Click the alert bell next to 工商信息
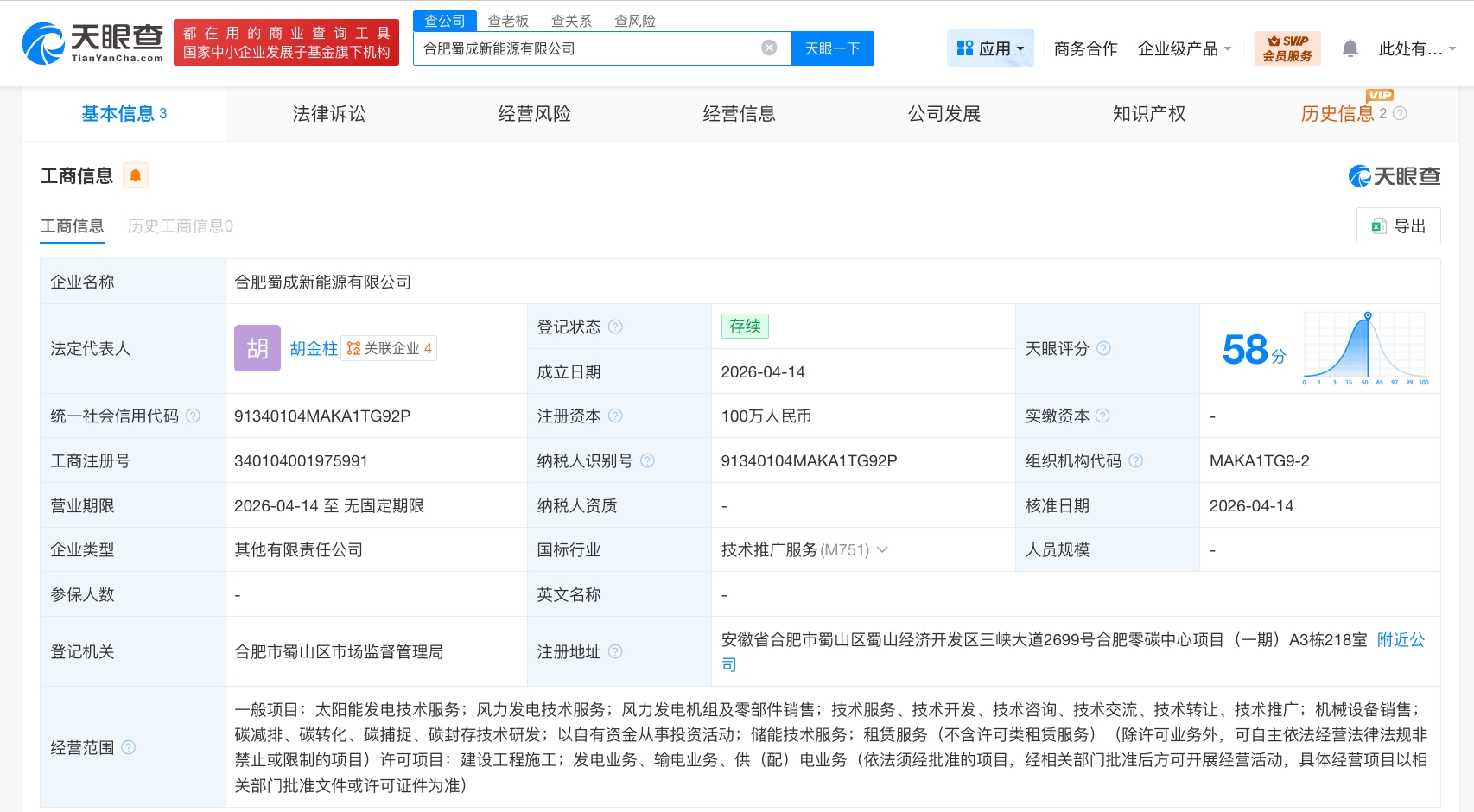The height and width of the screenshot is (812, 1474). coord(134,174)
